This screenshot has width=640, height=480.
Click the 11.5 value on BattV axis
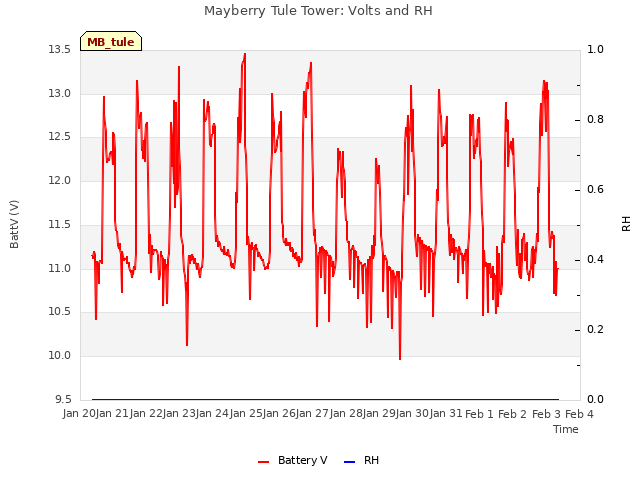60,224
